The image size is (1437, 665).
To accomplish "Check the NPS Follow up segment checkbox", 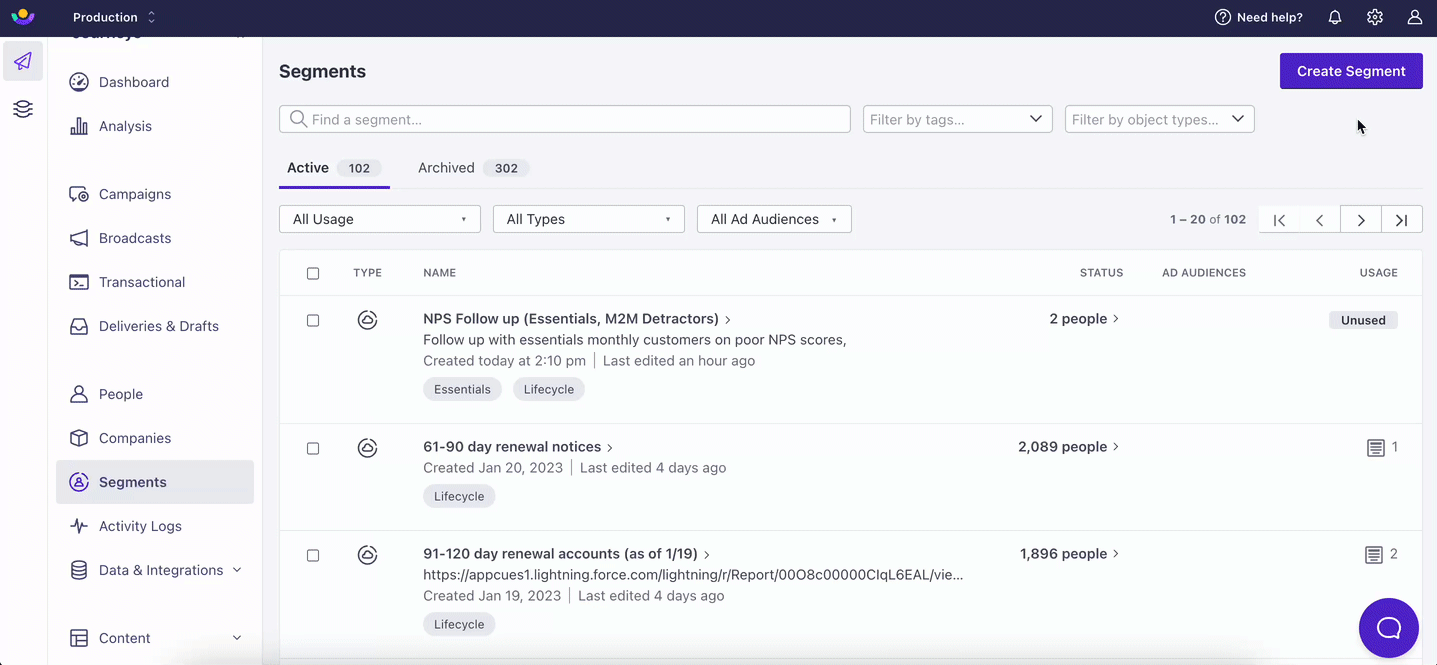I will click(x=313, y=320).
